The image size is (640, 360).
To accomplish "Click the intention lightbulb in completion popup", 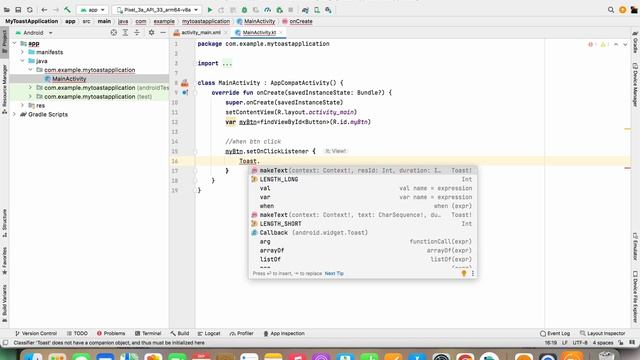I will coord(464,273).
